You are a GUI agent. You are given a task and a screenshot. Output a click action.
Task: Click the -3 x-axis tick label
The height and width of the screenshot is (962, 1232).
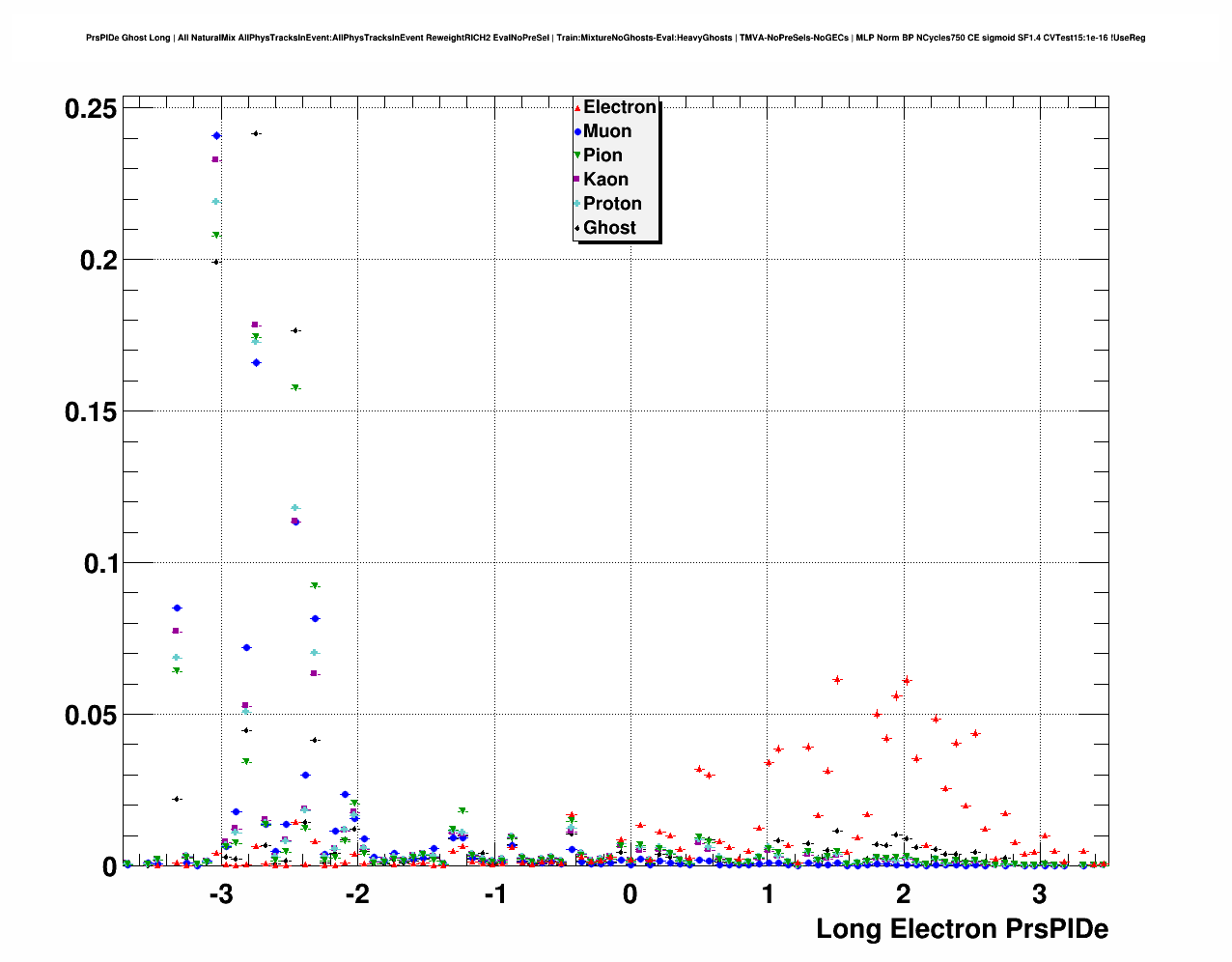[x=220, y=894]
